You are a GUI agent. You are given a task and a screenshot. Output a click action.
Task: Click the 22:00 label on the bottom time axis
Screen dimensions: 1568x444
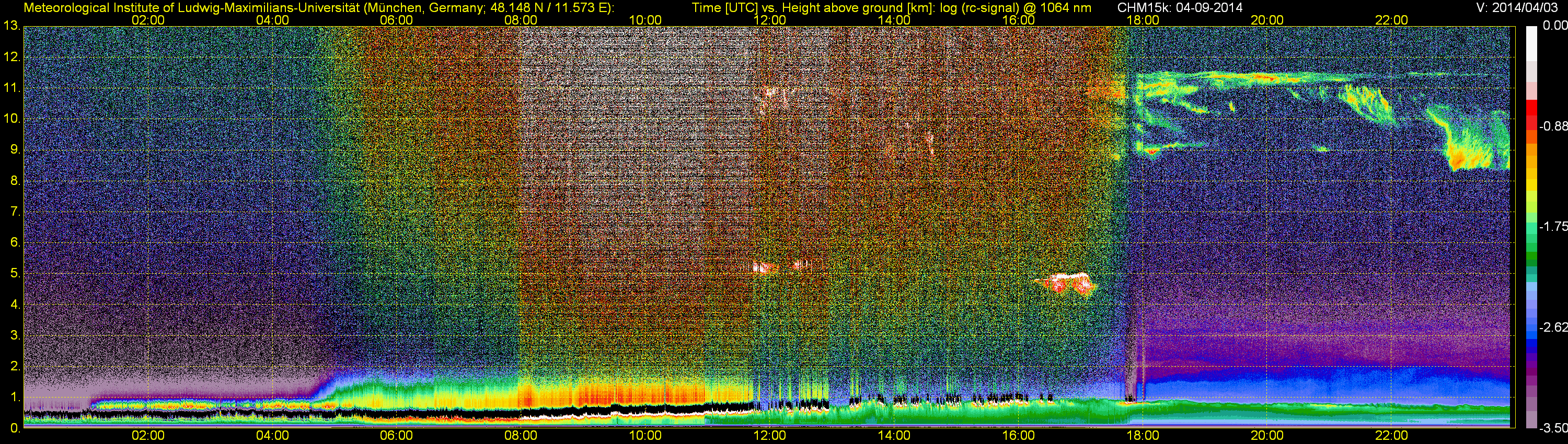tap(1391, 436)
